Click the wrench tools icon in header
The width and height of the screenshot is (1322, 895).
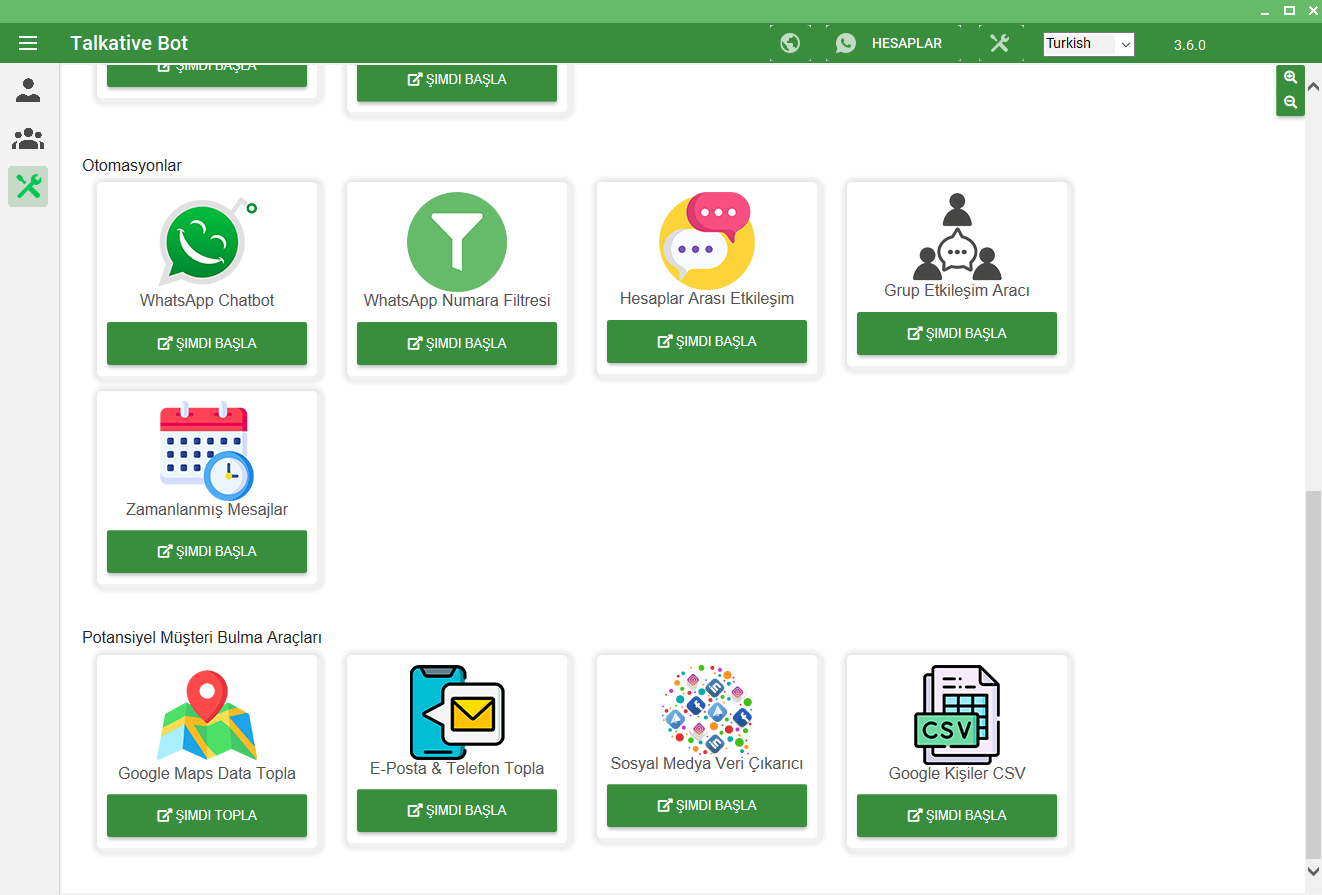(999, 43)
